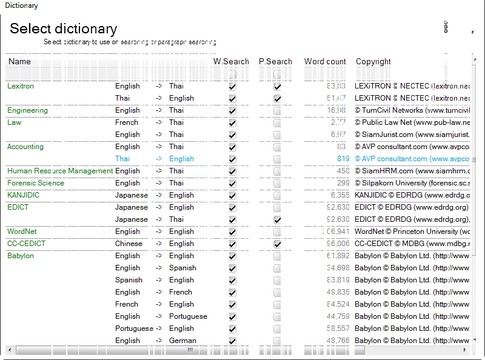Image resolution: width=485 pixels, height=360 pixels.
Task: Select the Human Resource Management name
Action: click(60, 171)
